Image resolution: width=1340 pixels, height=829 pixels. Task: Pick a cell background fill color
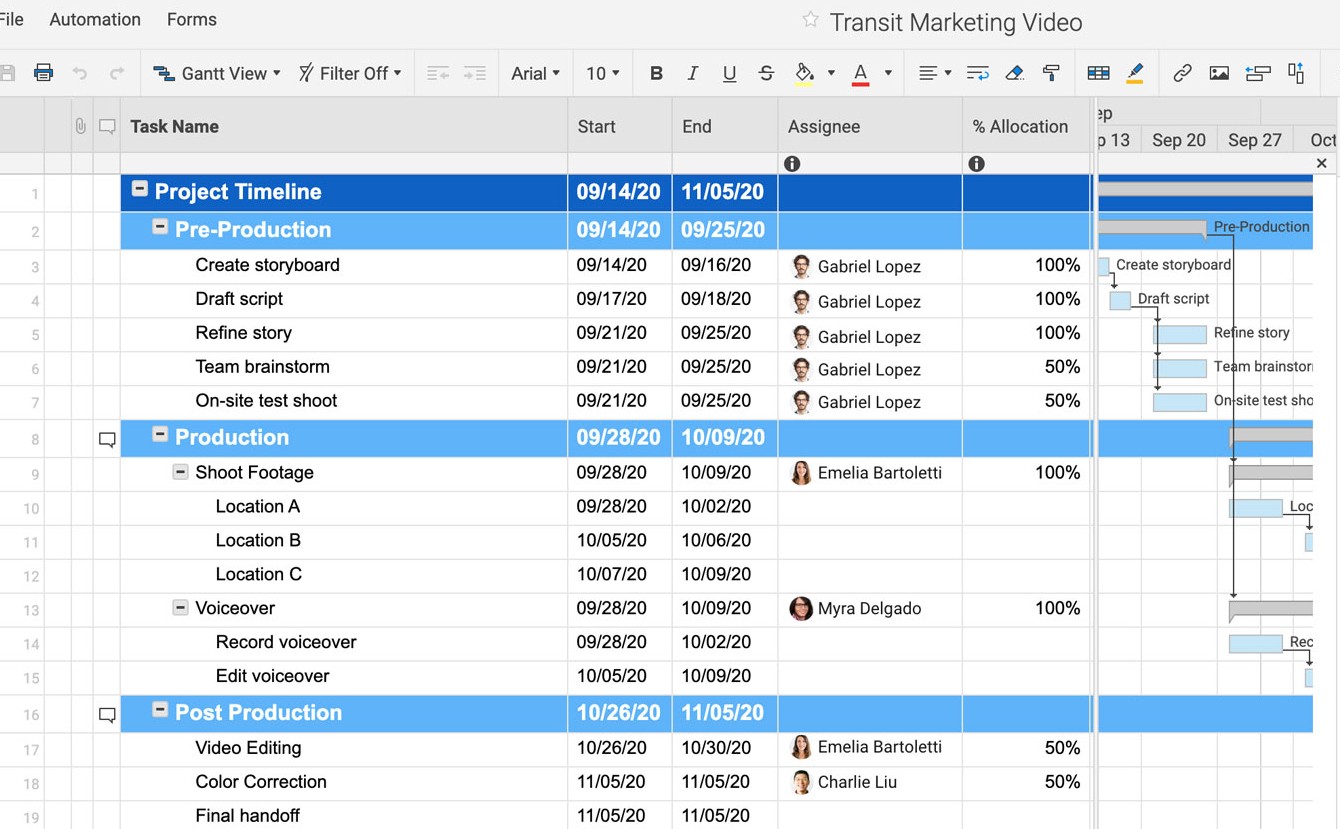click(x=804, y=73)
